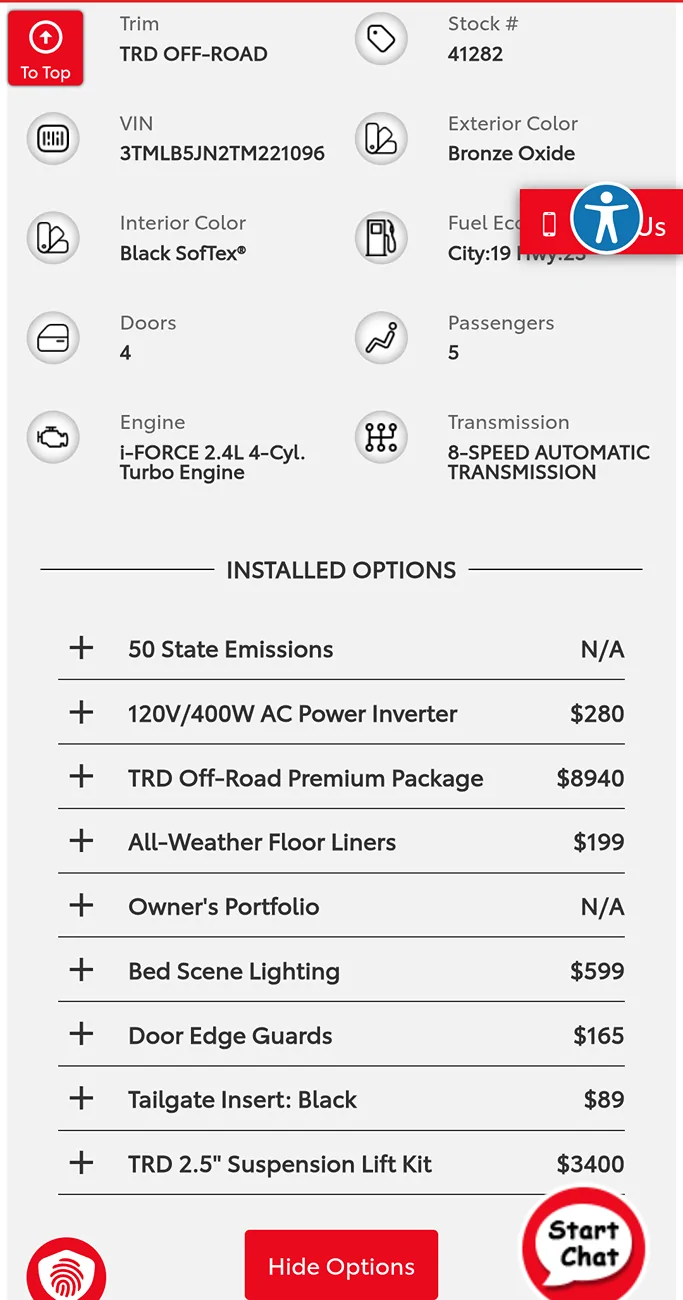Select the VIN barcode icon
This screenshot has height=1300, width=683.
[x=52, y=138]
